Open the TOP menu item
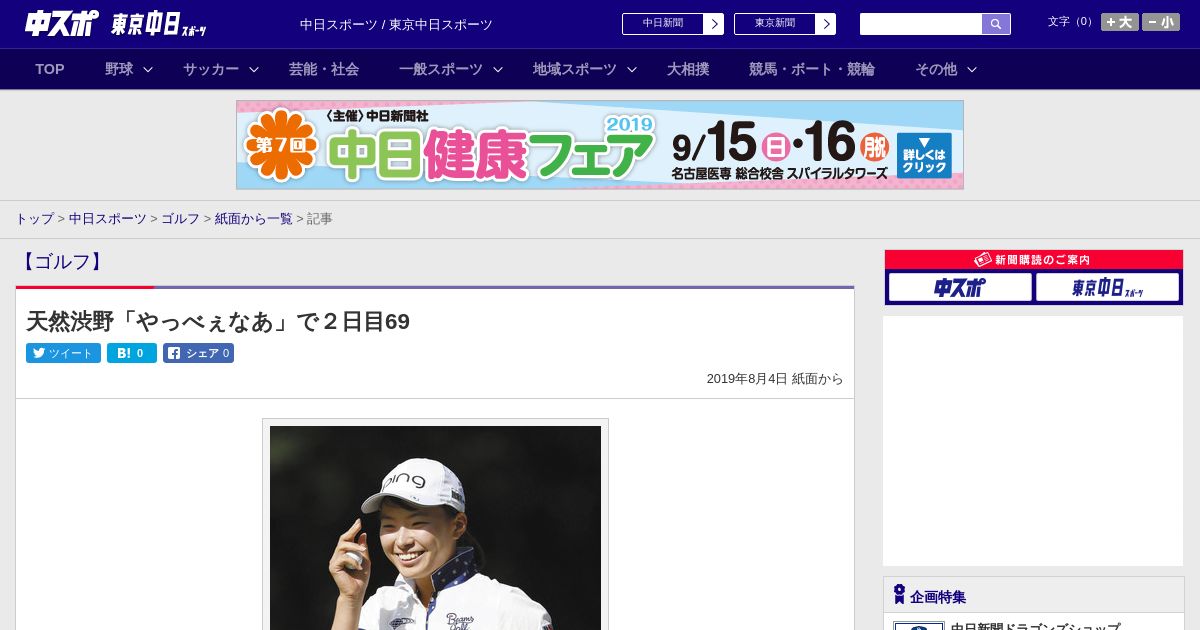Screen dimensions: 1200x630 pyautogui.click(x=50, y=69)
